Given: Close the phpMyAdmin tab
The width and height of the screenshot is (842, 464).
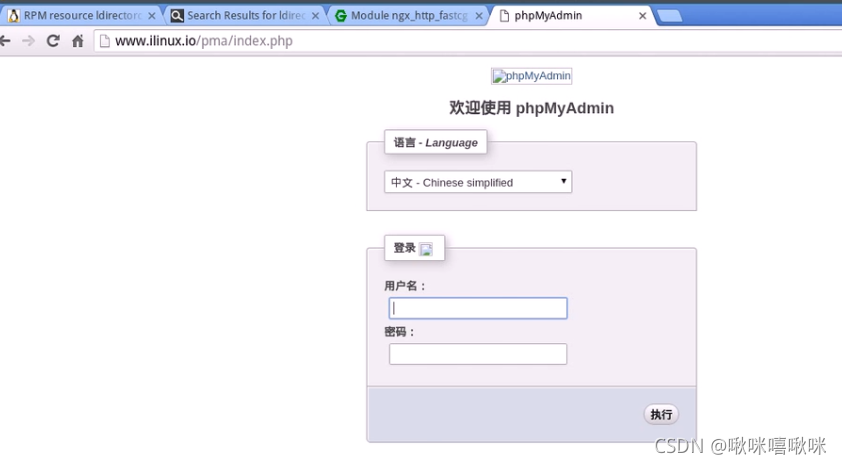Looking at the screenshot, I should [642, 16].
